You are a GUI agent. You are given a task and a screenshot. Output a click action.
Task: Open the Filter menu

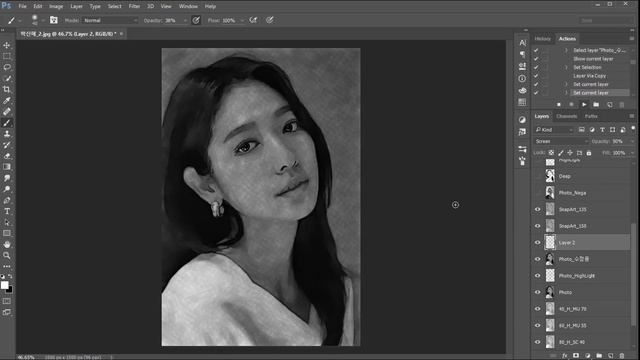point(134,6)
